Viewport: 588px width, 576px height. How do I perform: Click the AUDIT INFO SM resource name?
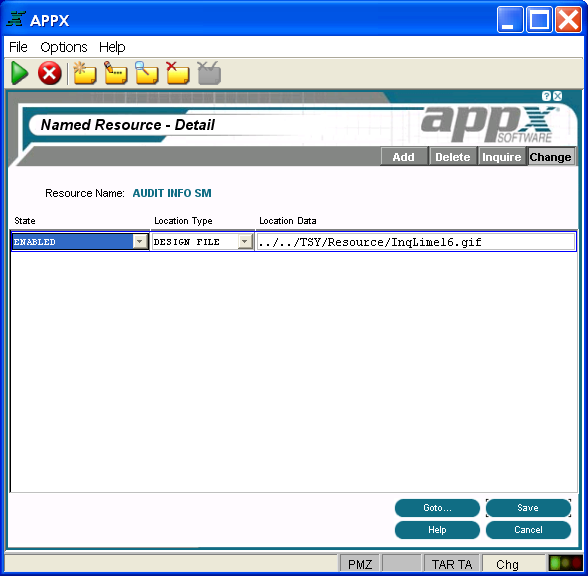pos(172,193)
